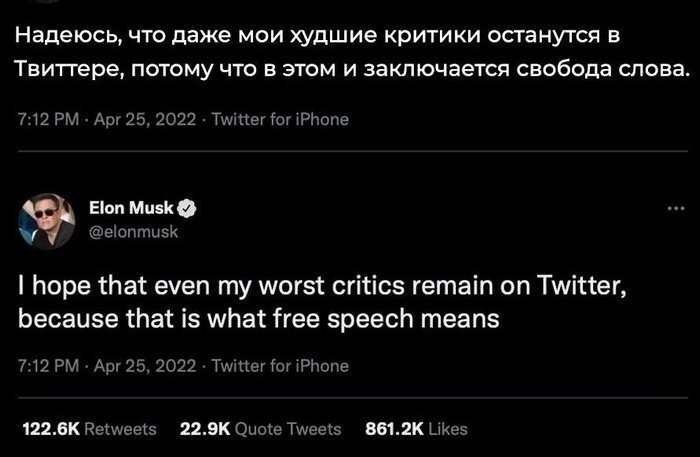Open the 22.9K Quote Tweets list
The width and height of the screenshot is (700, 457).
(260, 428)
